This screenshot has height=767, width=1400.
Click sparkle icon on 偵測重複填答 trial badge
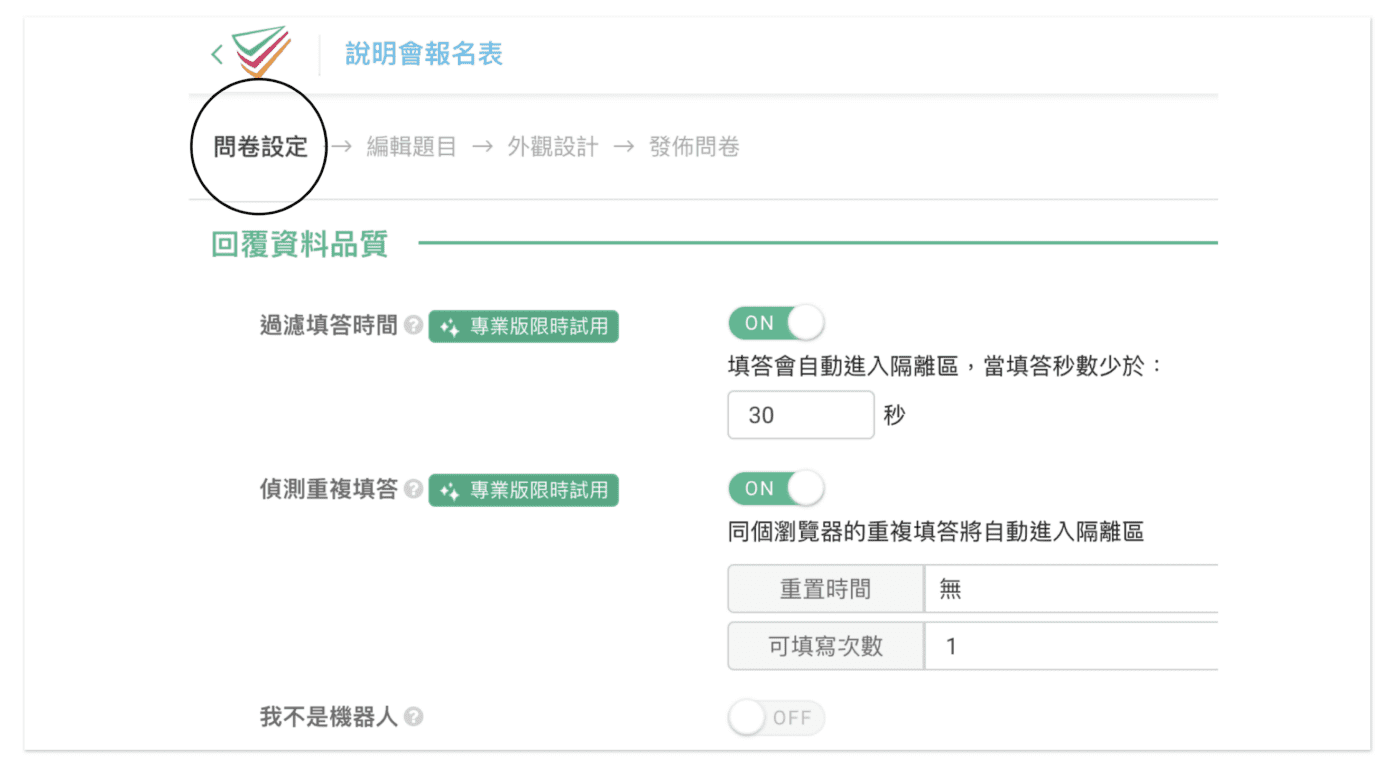tap(450, 491)
